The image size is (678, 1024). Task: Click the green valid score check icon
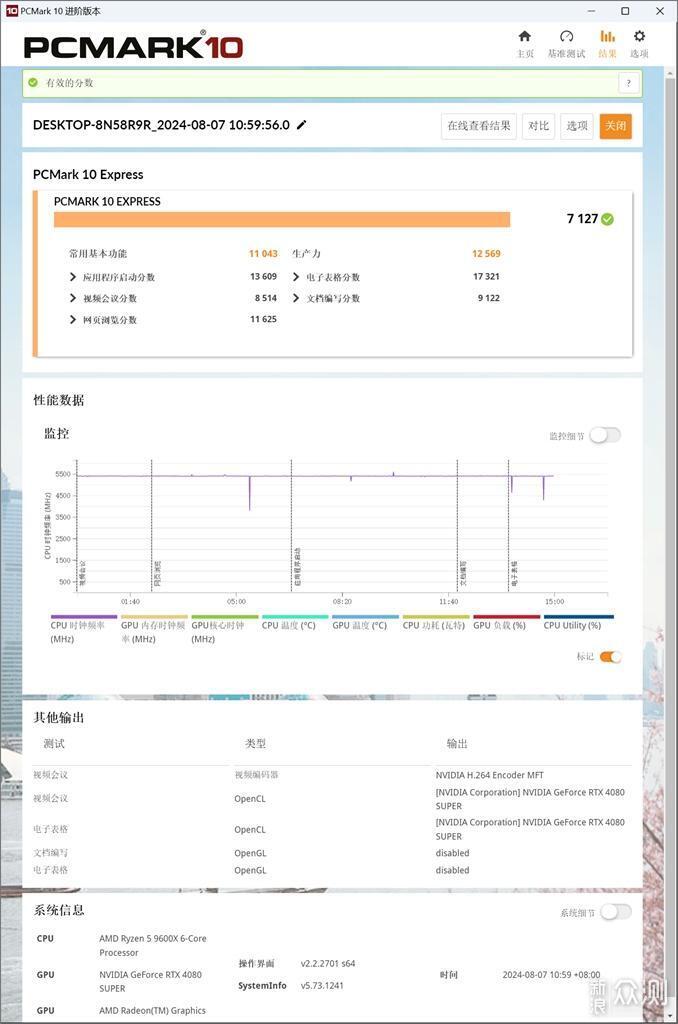point(33,83)
